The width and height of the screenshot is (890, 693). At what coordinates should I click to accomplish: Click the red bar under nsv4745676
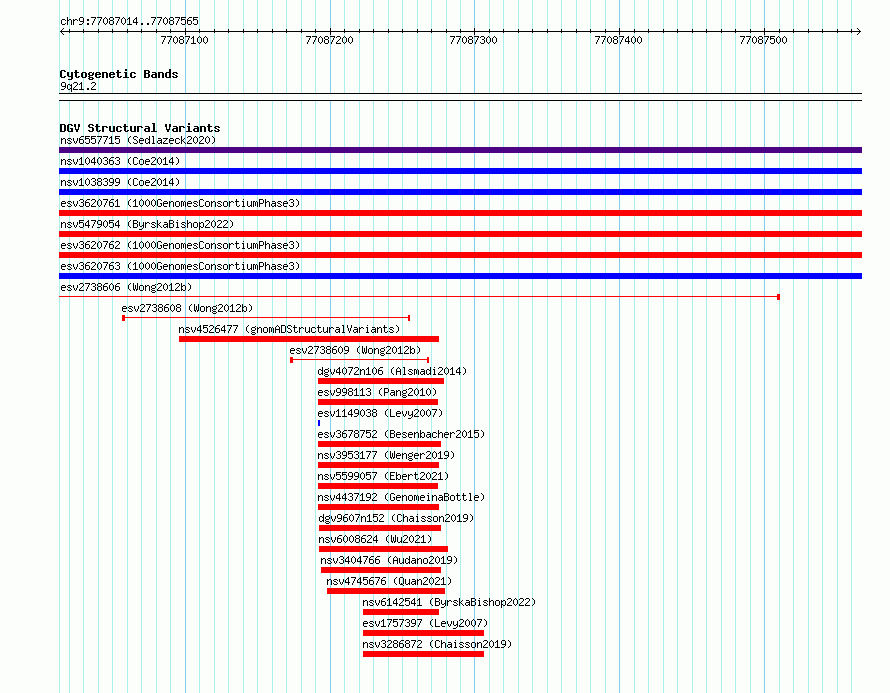(x=386, y=591)
